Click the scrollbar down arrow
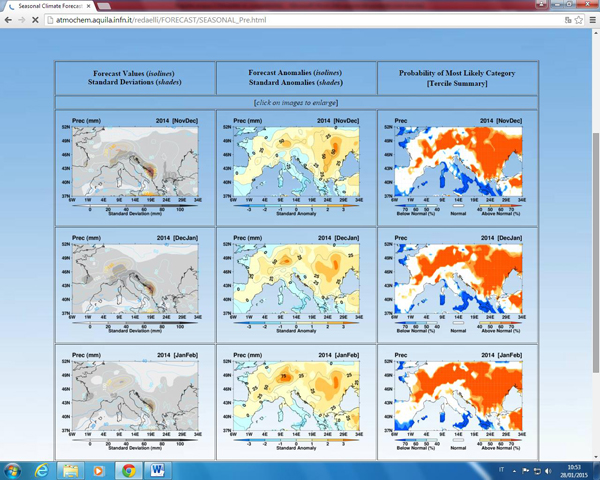600x480 pixels. pyautogui.click(x=596, y=457)
